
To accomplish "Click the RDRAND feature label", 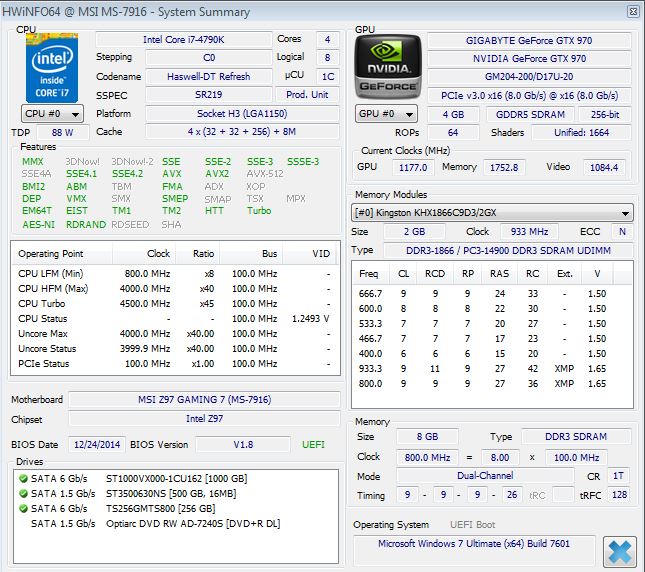I will tap(86, 225).
